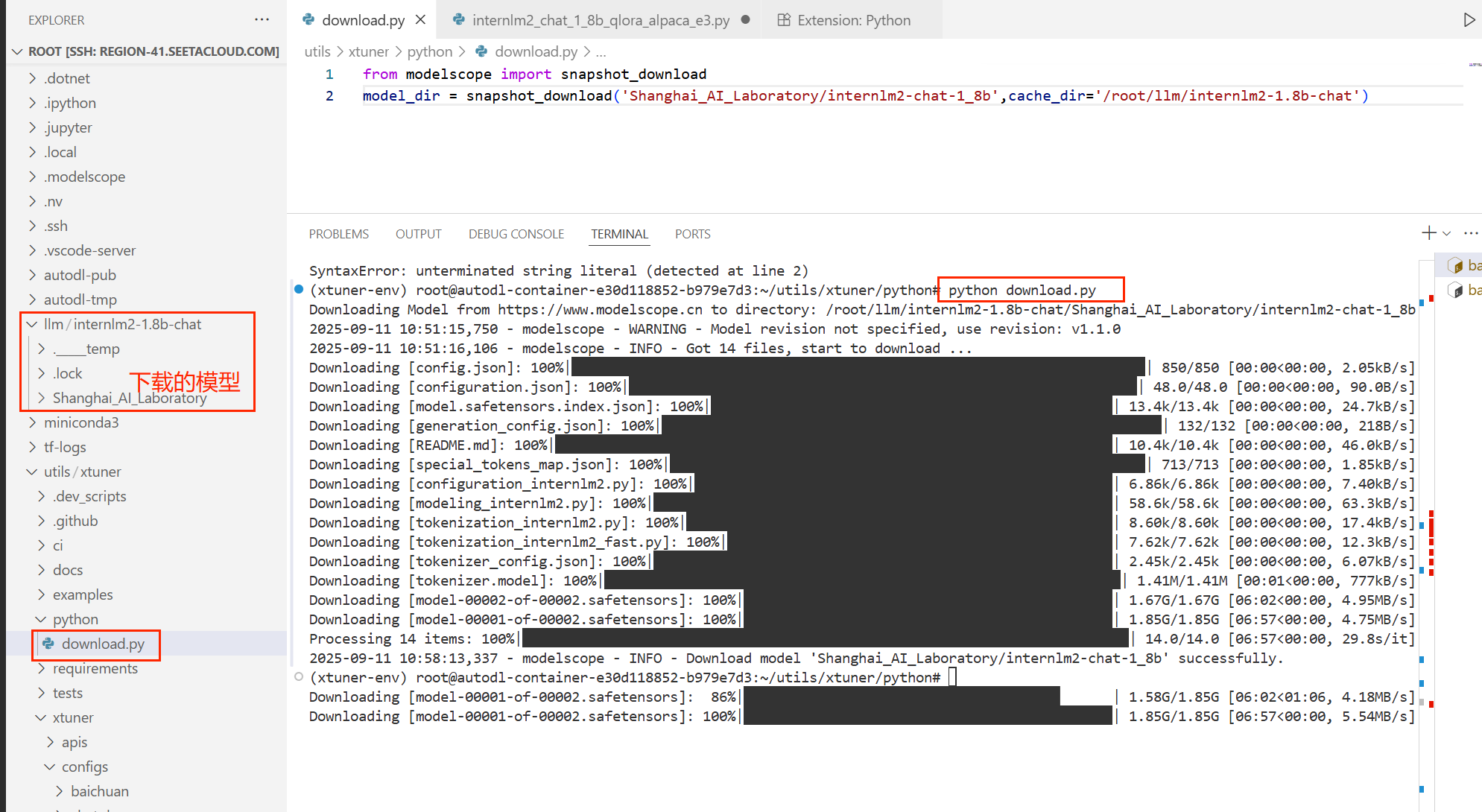This screenshot has width=1482, height=812.
Task: Open terminal launch profile dropdown arrow
Action: pos(1446,233)
